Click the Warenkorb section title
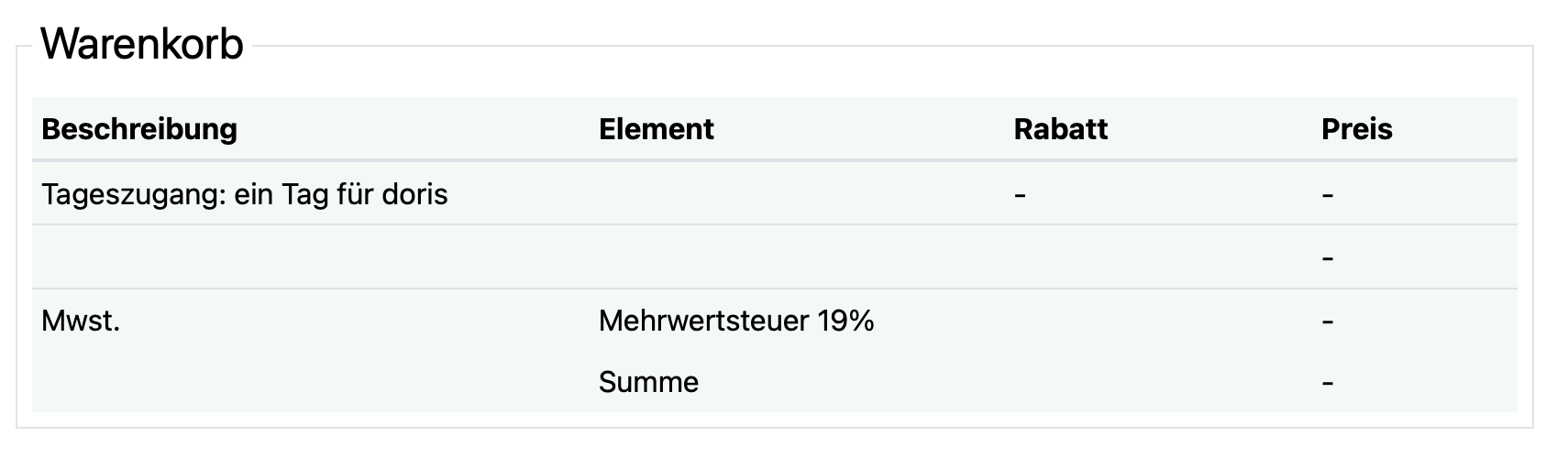 (142, 44)
